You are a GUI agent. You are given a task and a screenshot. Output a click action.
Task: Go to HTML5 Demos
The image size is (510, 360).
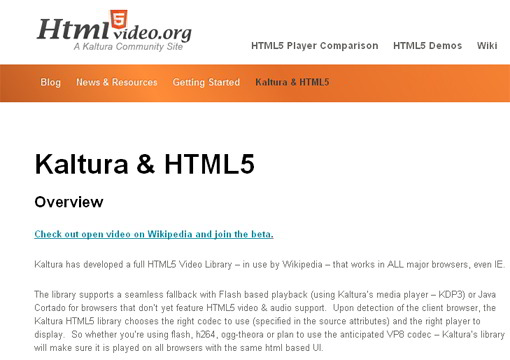pos(427,46)
